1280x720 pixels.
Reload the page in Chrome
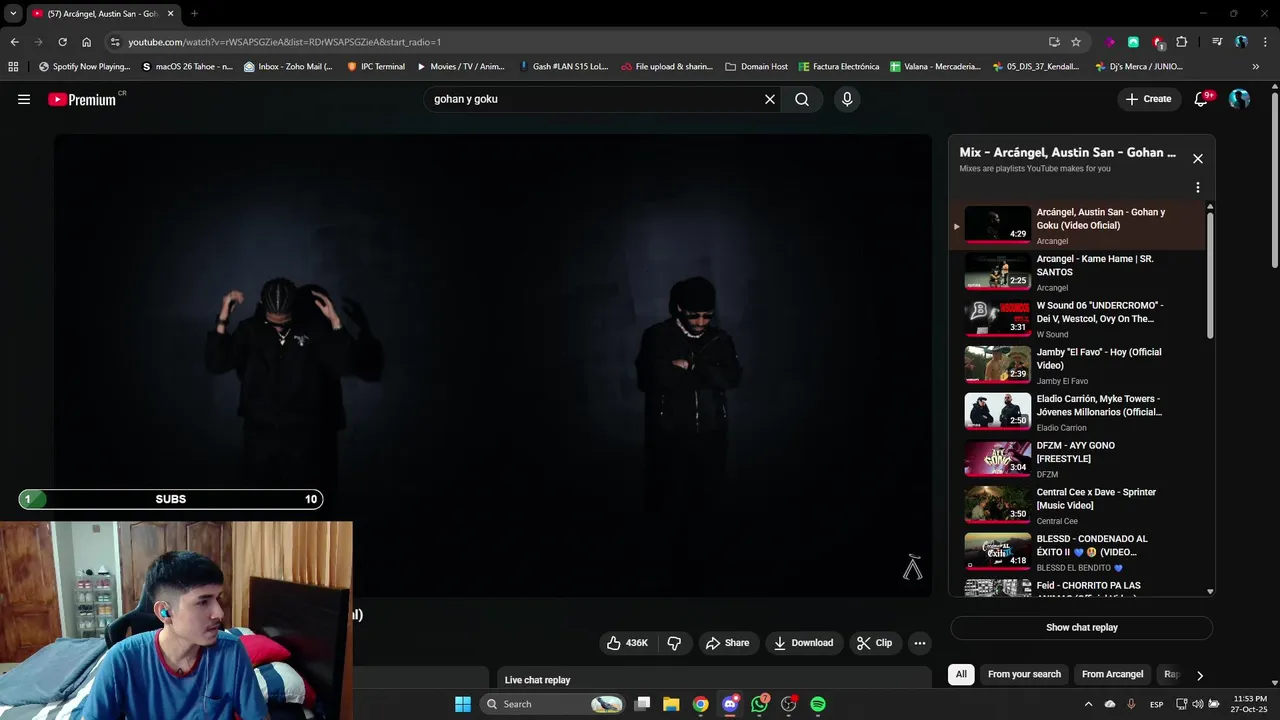click(62, 42)
